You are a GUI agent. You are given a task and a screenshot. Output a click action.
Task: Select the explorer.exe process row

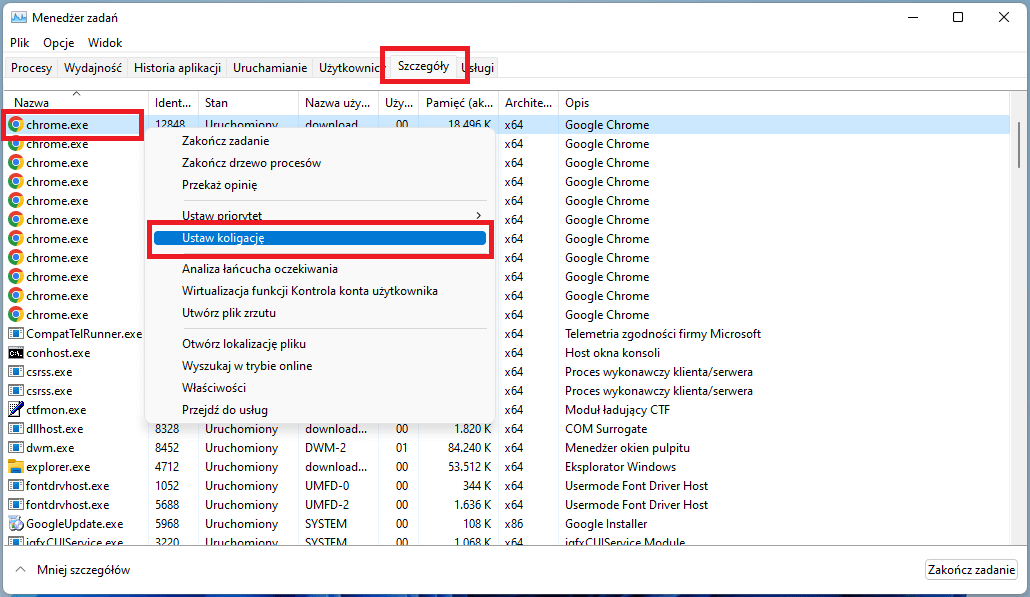point(507,467)
